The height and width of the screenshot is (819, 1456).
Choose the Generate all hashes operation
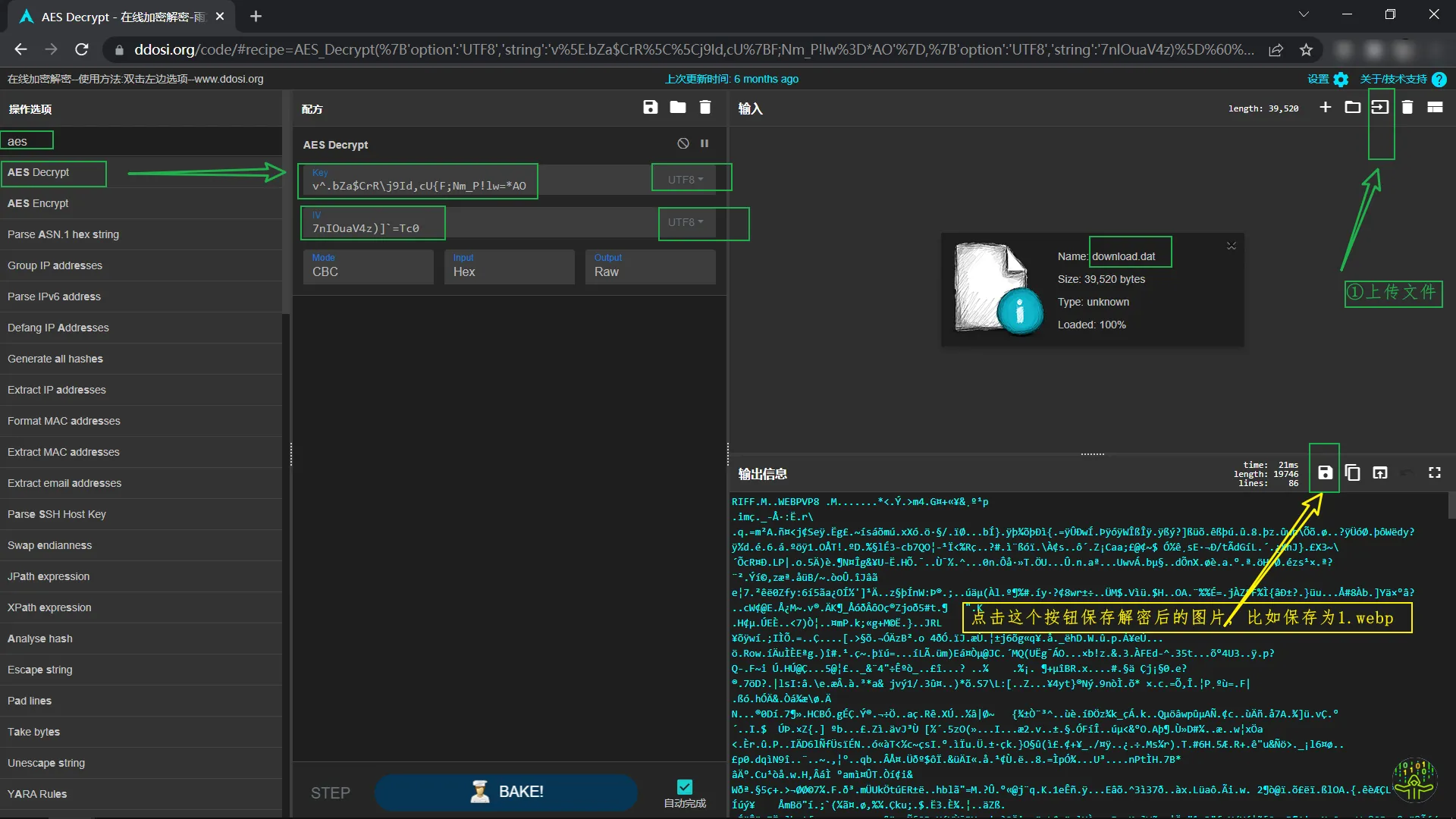click(x=55, y=359)
